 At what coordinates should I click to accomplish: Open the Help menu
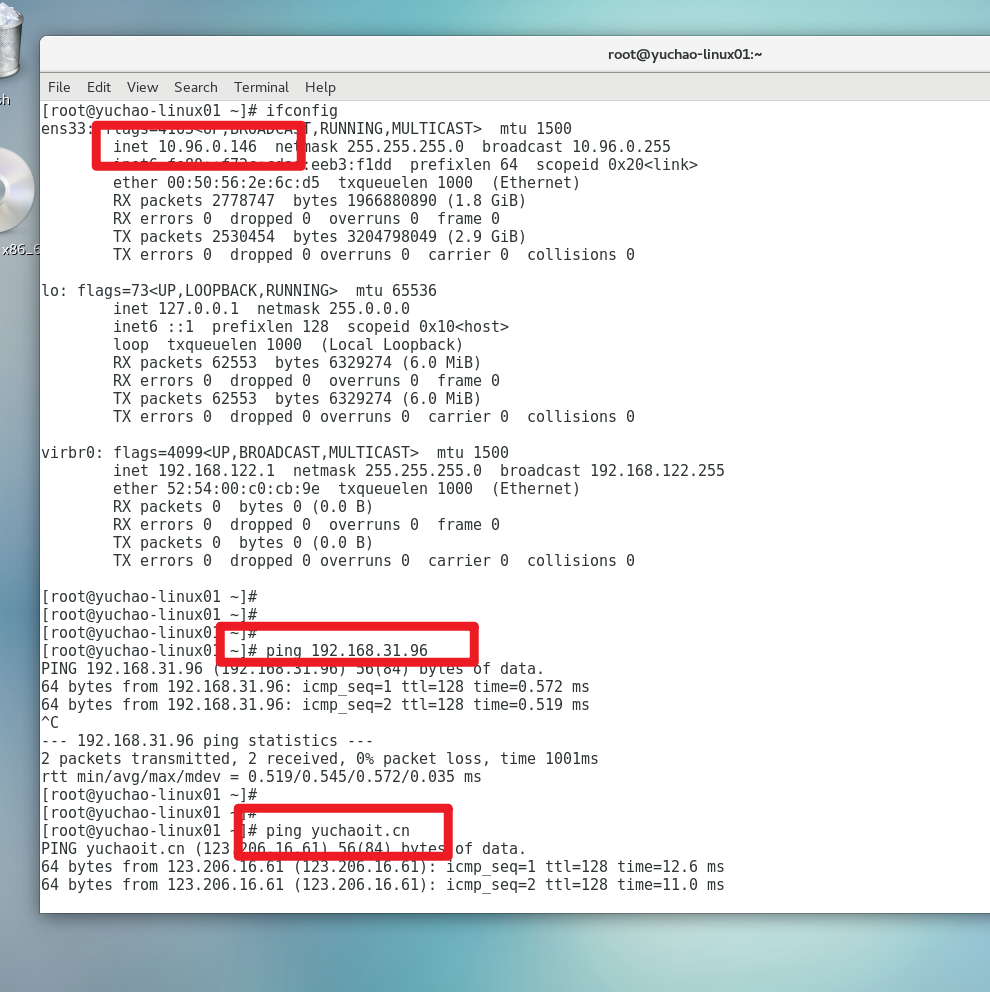(320, 87)
